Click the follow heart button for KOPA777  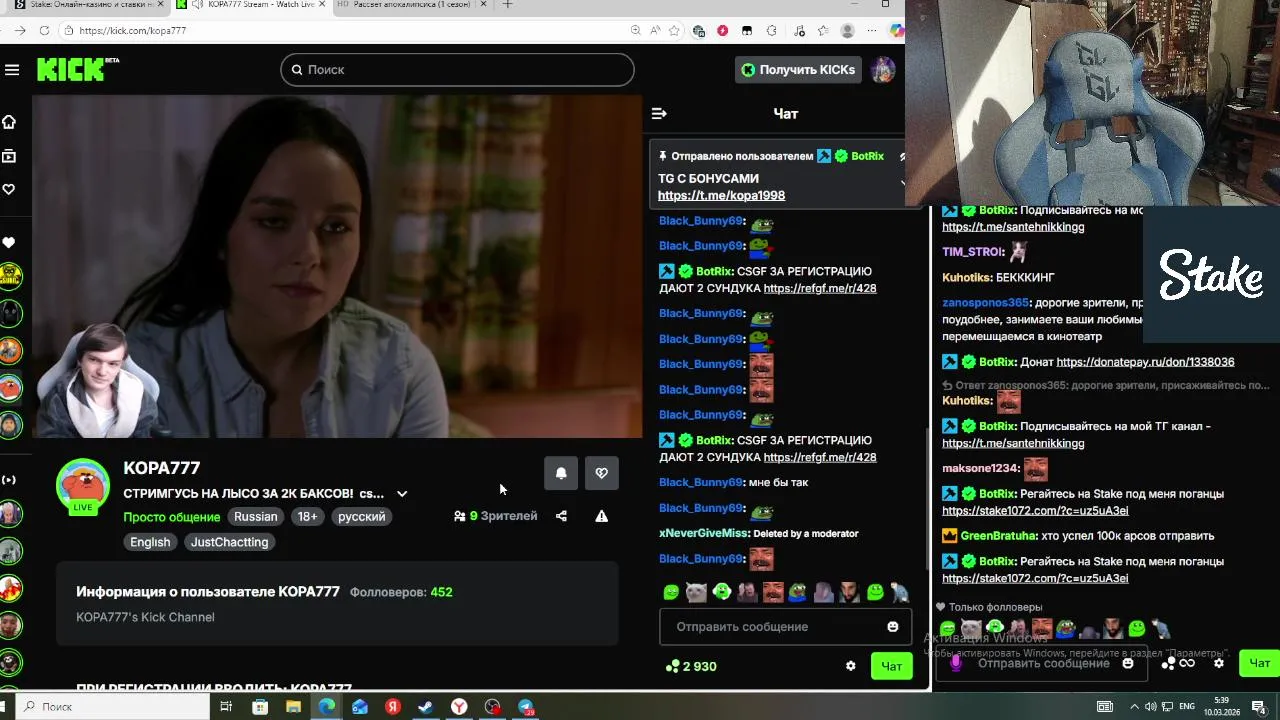tap(601, 473)
